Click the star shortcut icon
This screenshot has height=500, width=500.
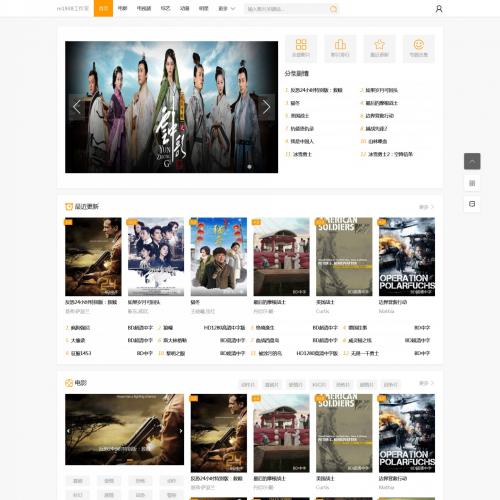pos(379,48)
